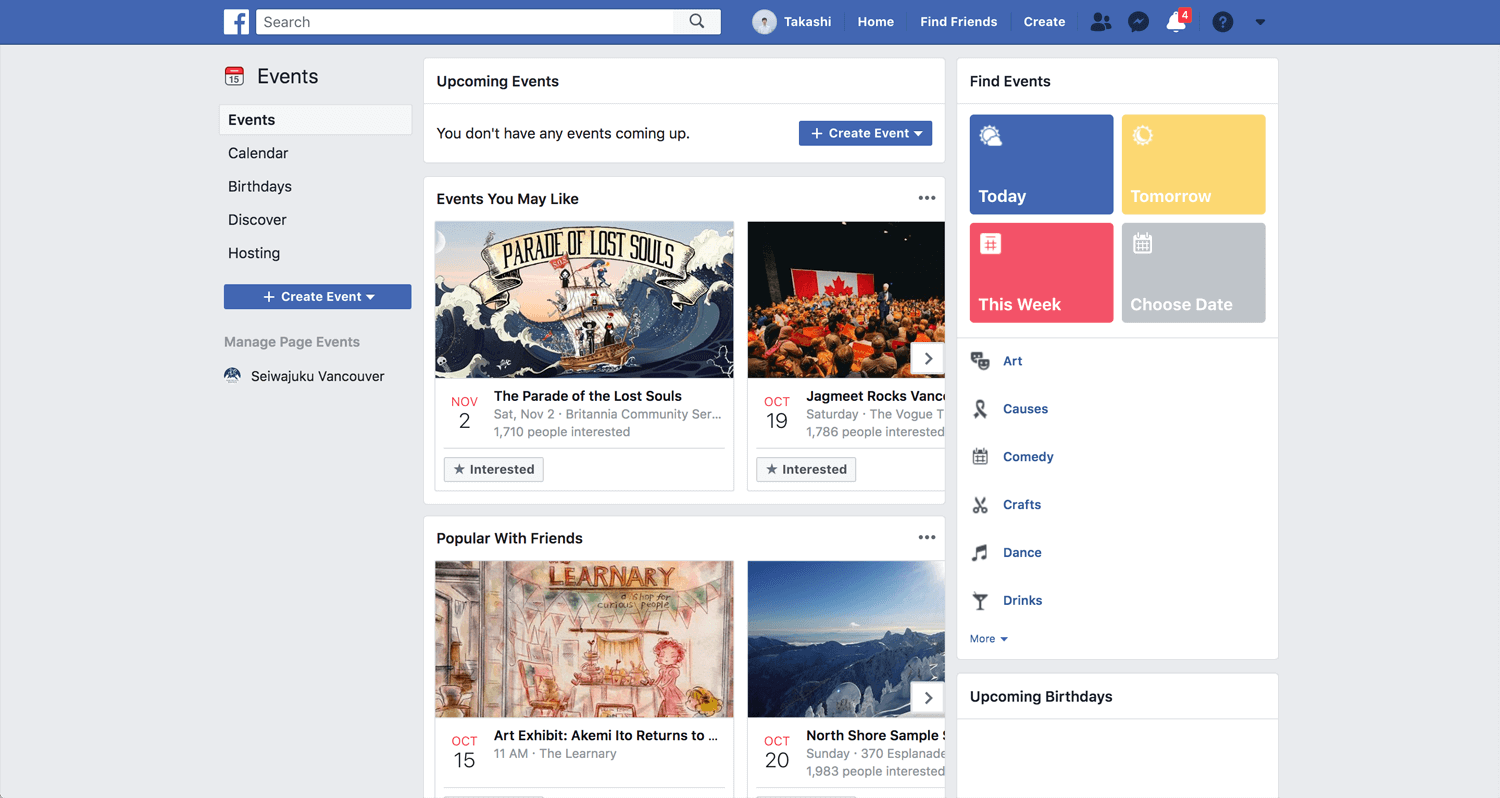Click the search magnifier button
The height and width of the screenshot is (798, 1500).
pos(697,22)
